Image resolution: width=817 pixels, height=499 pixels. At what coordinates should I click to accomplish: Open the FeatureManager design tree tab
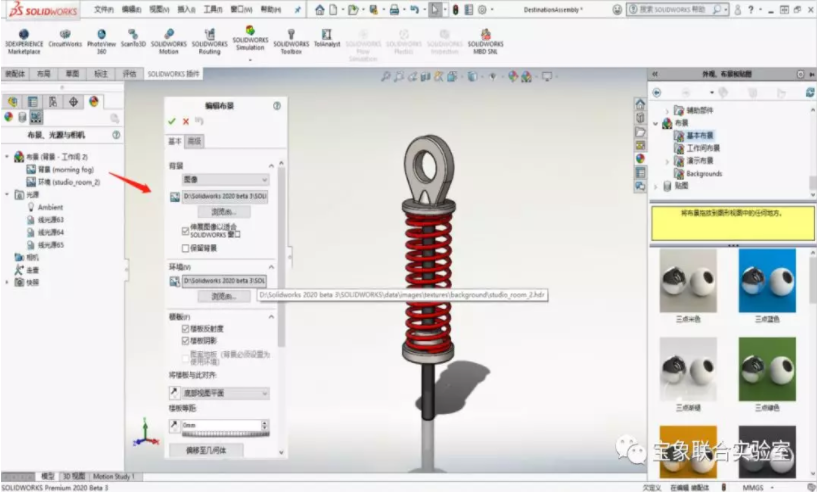click(13, 101)
